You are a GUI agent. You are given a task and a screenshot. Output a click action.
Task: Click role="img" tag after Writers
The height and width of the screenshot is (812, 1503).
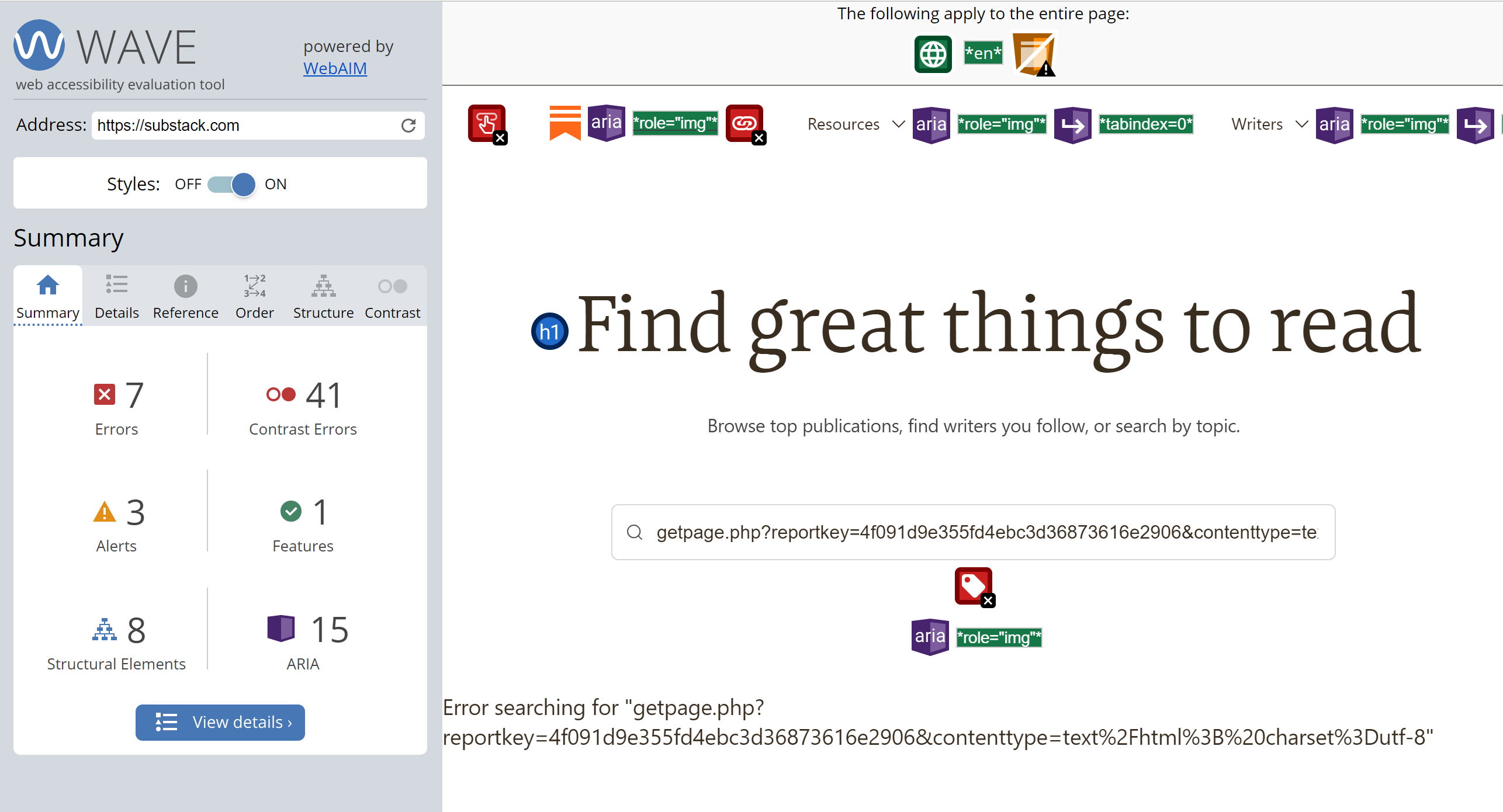point(1405,124)
